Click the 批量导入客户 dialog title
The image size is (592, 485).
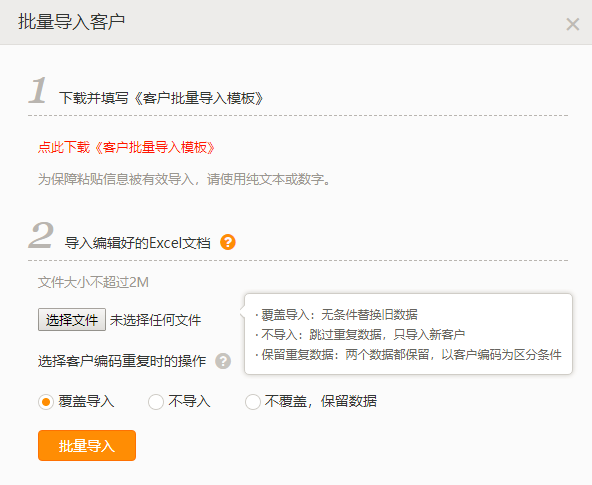coord(71,22)
